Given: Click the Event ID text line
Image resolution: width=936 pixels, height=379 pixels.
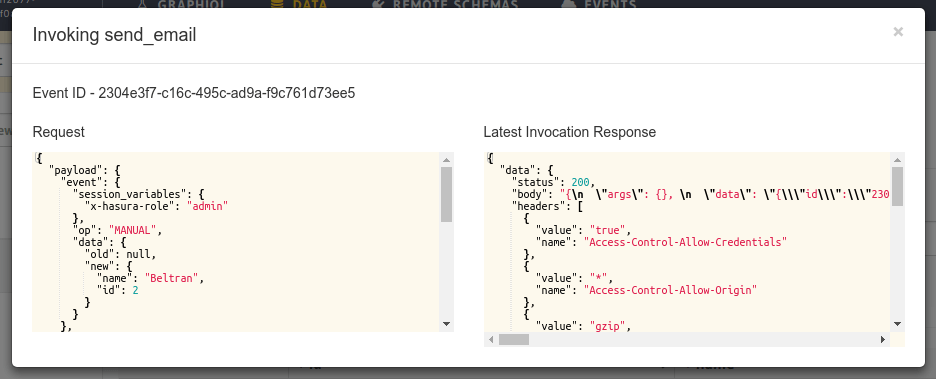Looking at the screenshot, I should point(194,93).
